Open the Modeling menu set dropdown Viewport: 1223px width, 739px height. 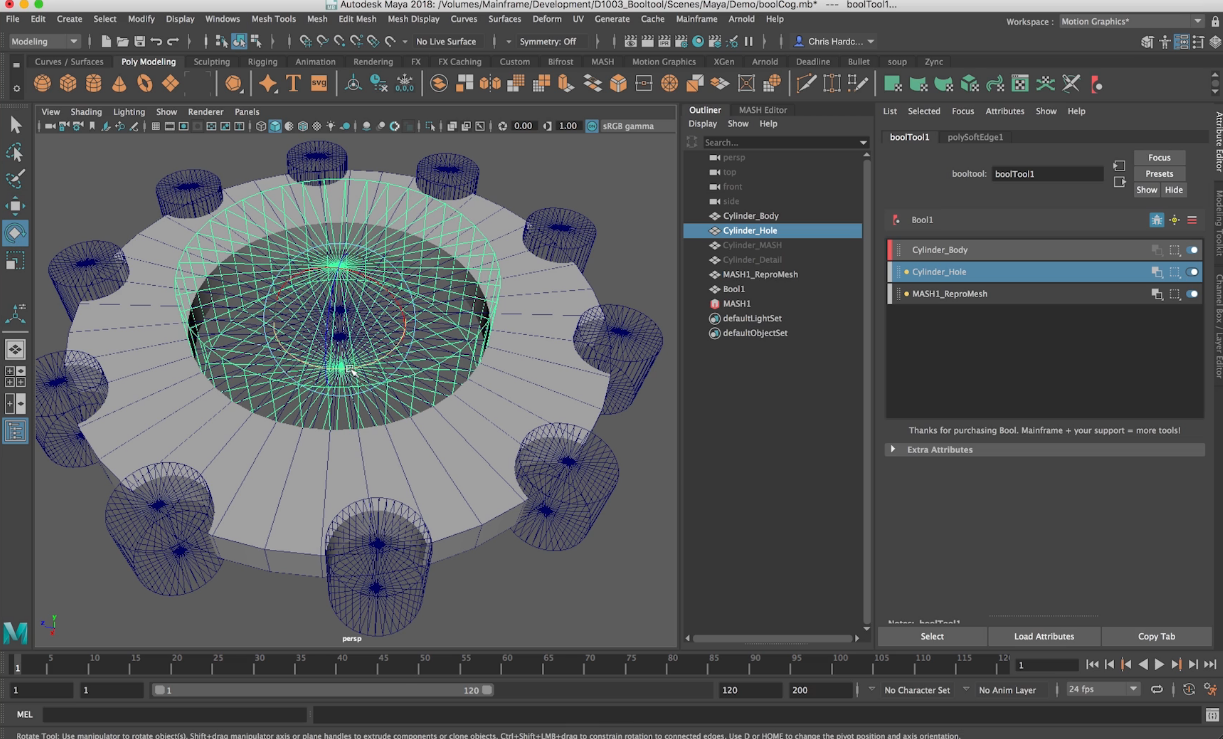tap(44, 41)
